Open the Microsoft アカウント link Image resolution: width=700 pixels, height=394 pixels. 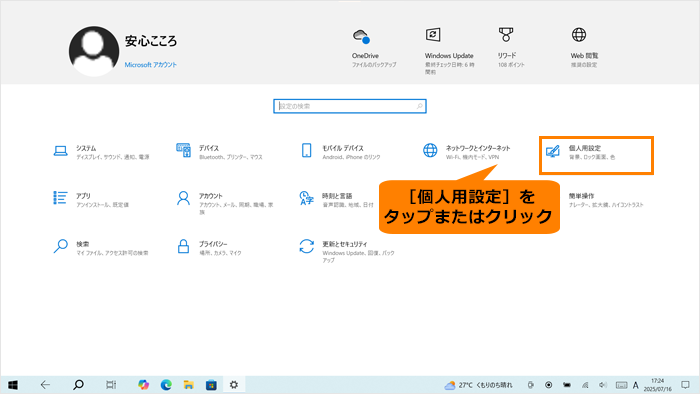(150, 65)
